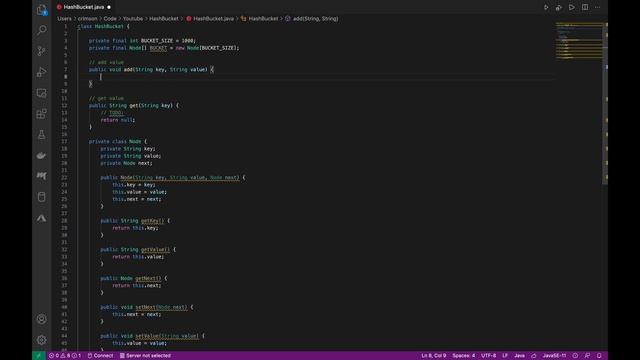Click the BUCKET_SIZE = 1000 declaration
Viewport: 640px width, 360px height.
click(x=168, y=41)
